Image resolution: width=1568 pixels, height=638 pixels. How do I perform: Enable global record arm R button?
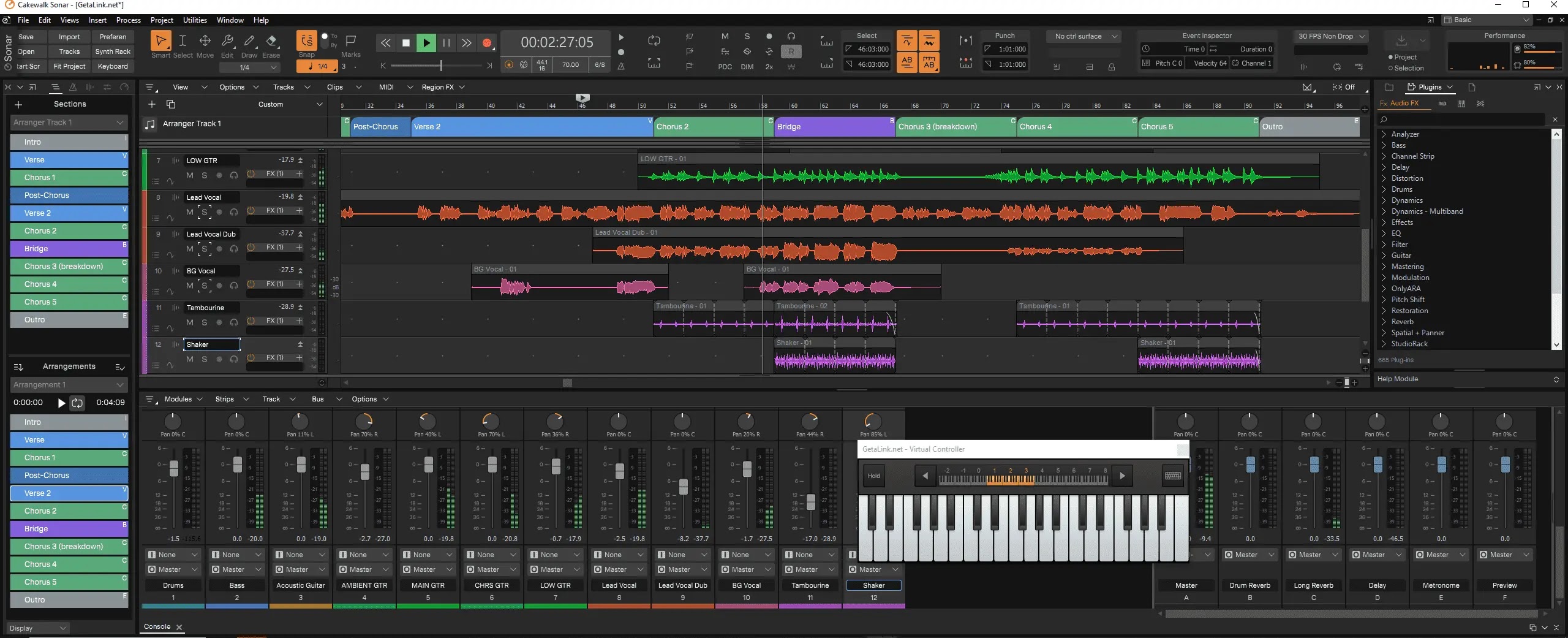click(x=791, y=51)
